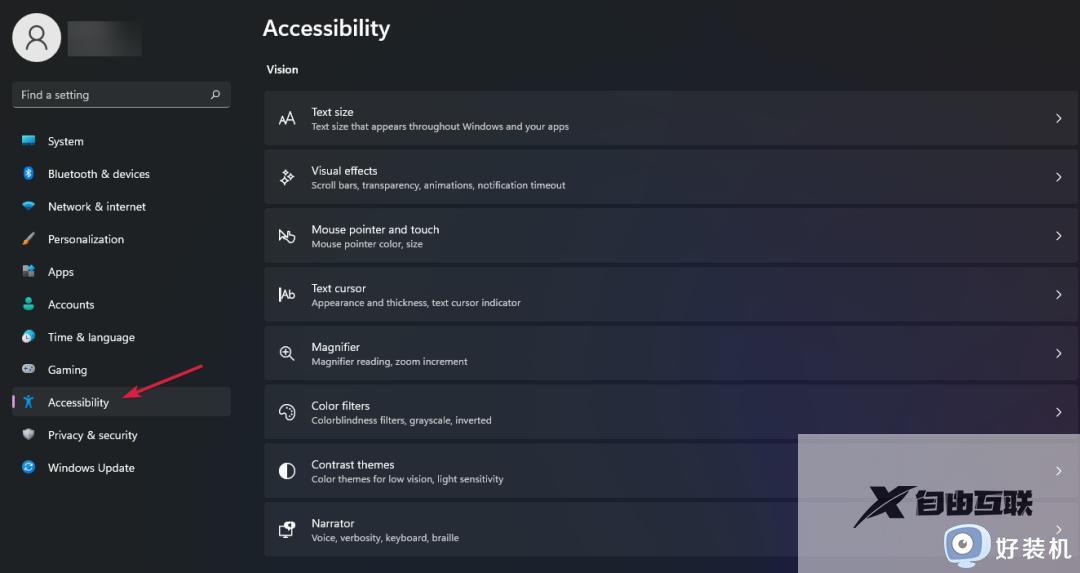Expand the Mouse pointer and touch chevron
This screenshot has height=573, width=1080.
[1058, 236]
